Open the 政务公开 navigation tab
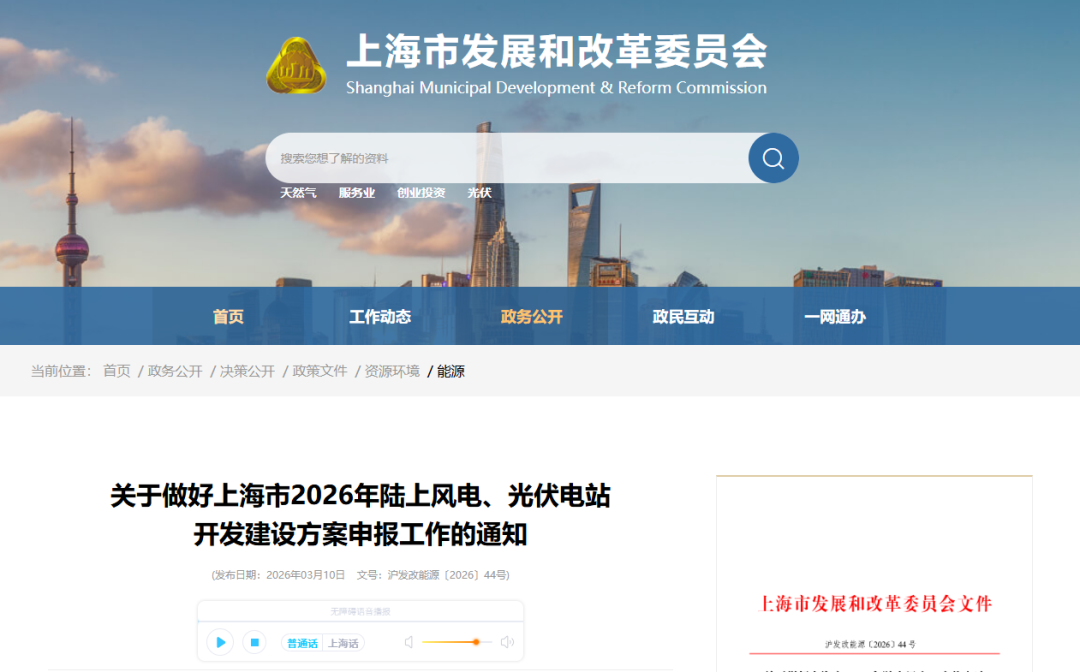The height and width of the screenshot is (672, 1080). click(x=532, y=317)
